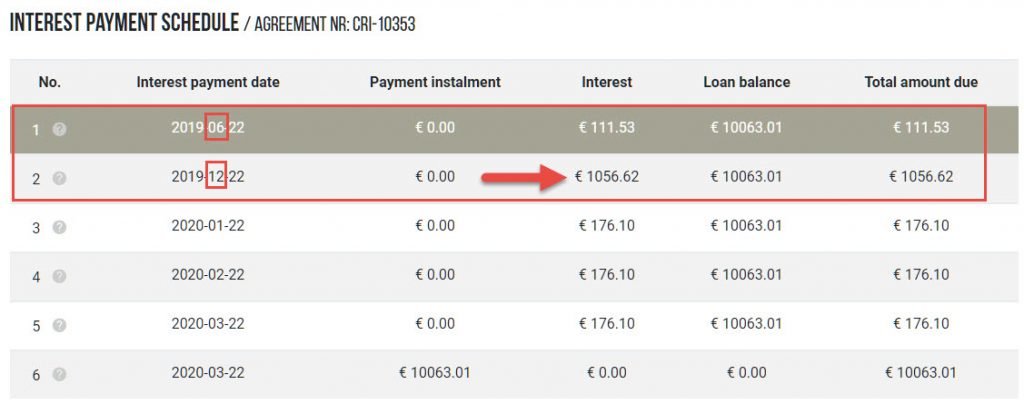Select the 2019-06-22 payment date cell

208,127
